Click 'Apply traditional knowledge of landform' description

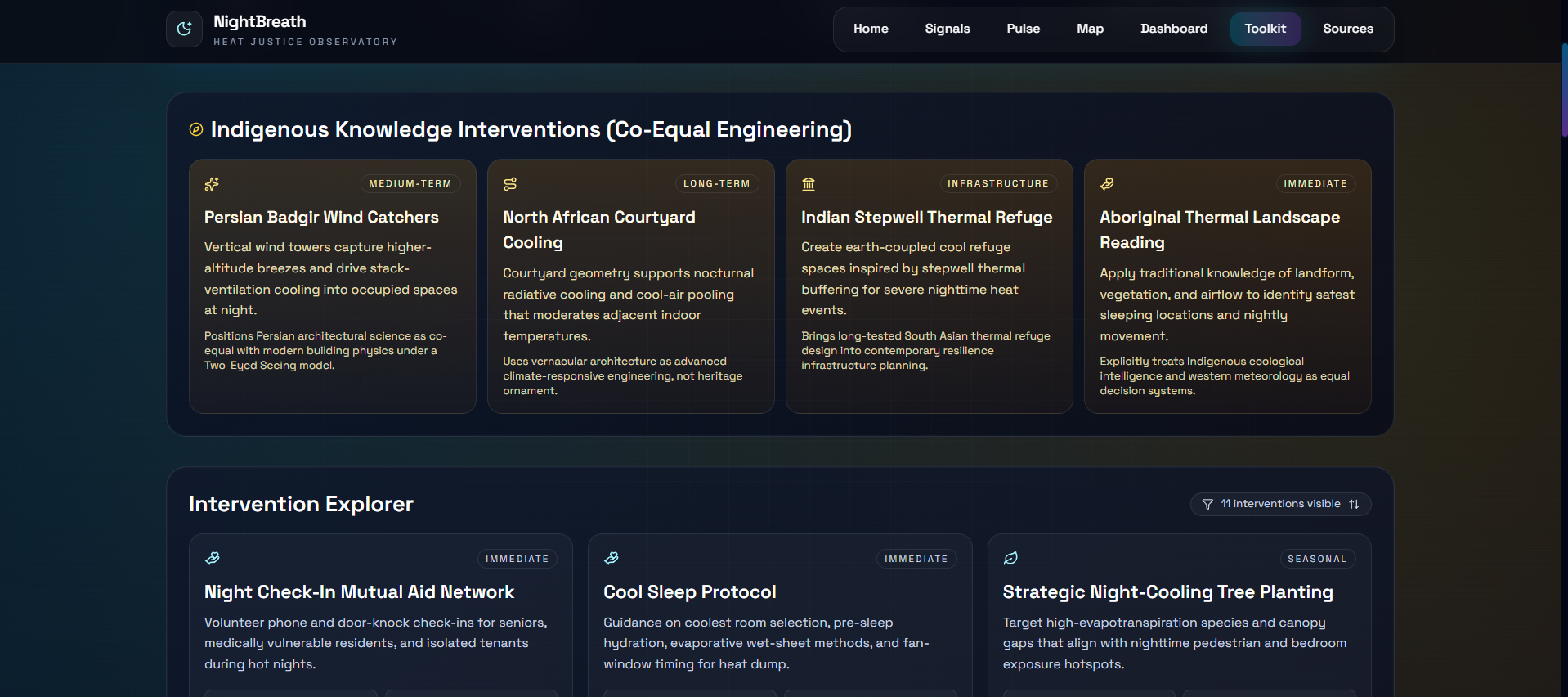point(1227,304)
